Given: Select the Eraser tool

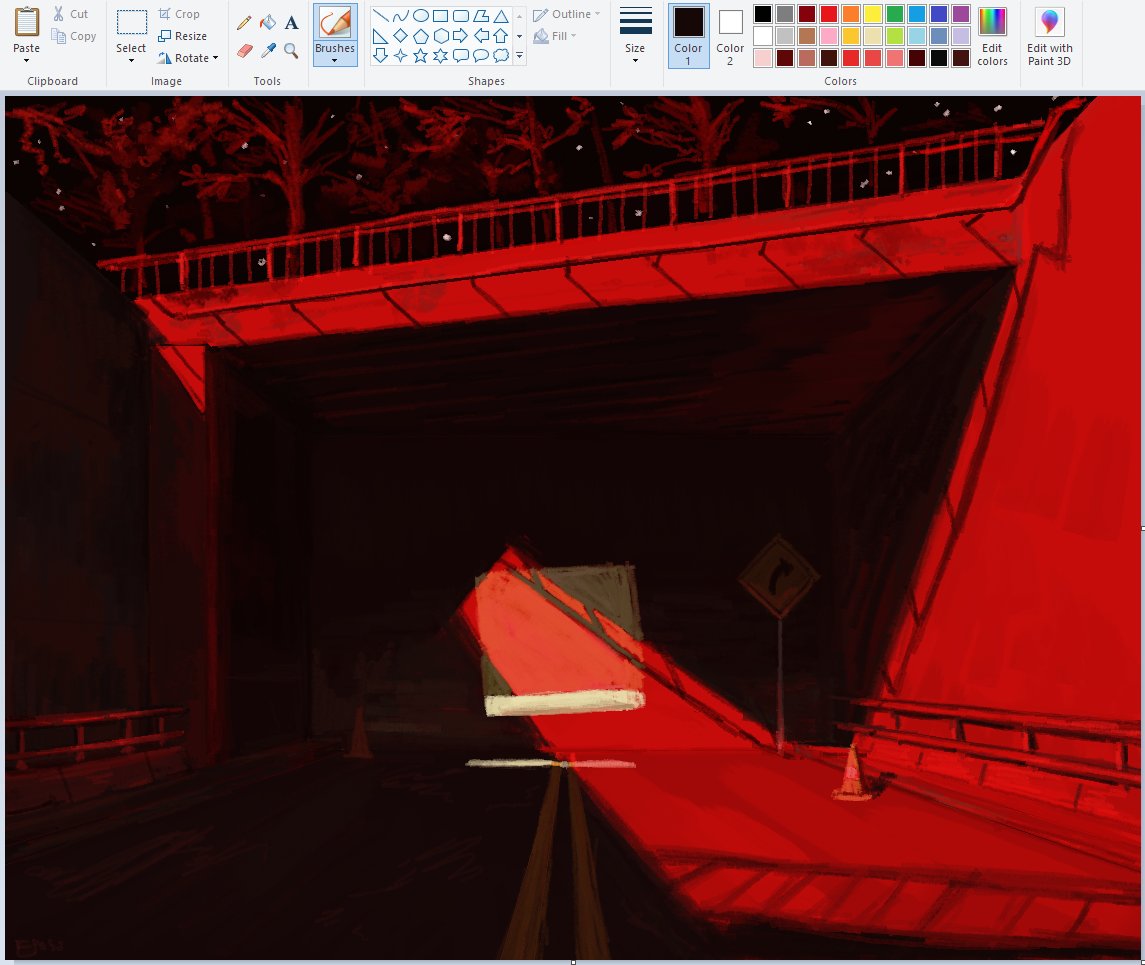Looking at the screenshot, I should click(x=245, y=50).
